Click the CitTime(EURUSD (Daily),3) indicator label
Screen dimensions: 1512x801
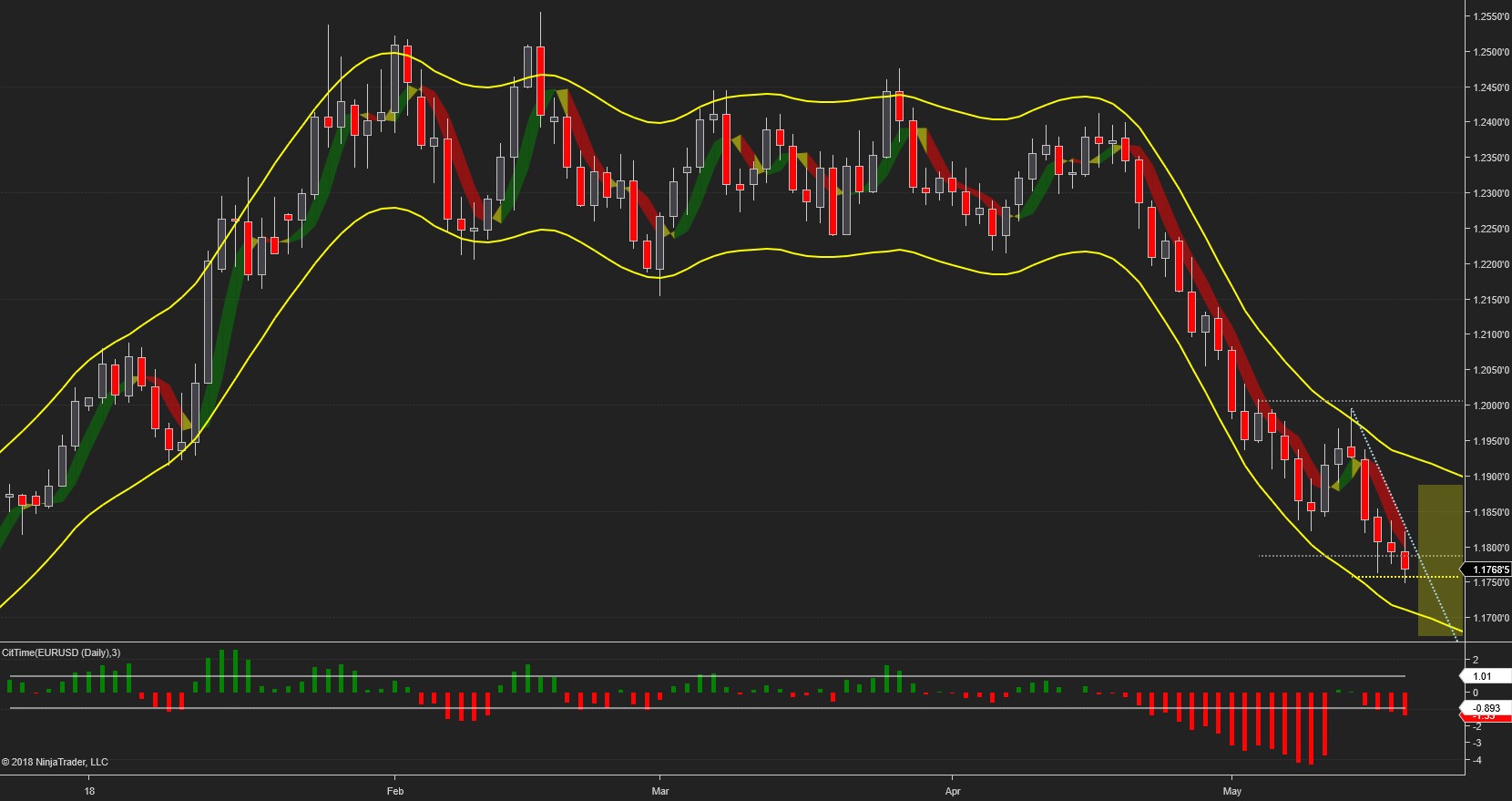tap(61, 652)
